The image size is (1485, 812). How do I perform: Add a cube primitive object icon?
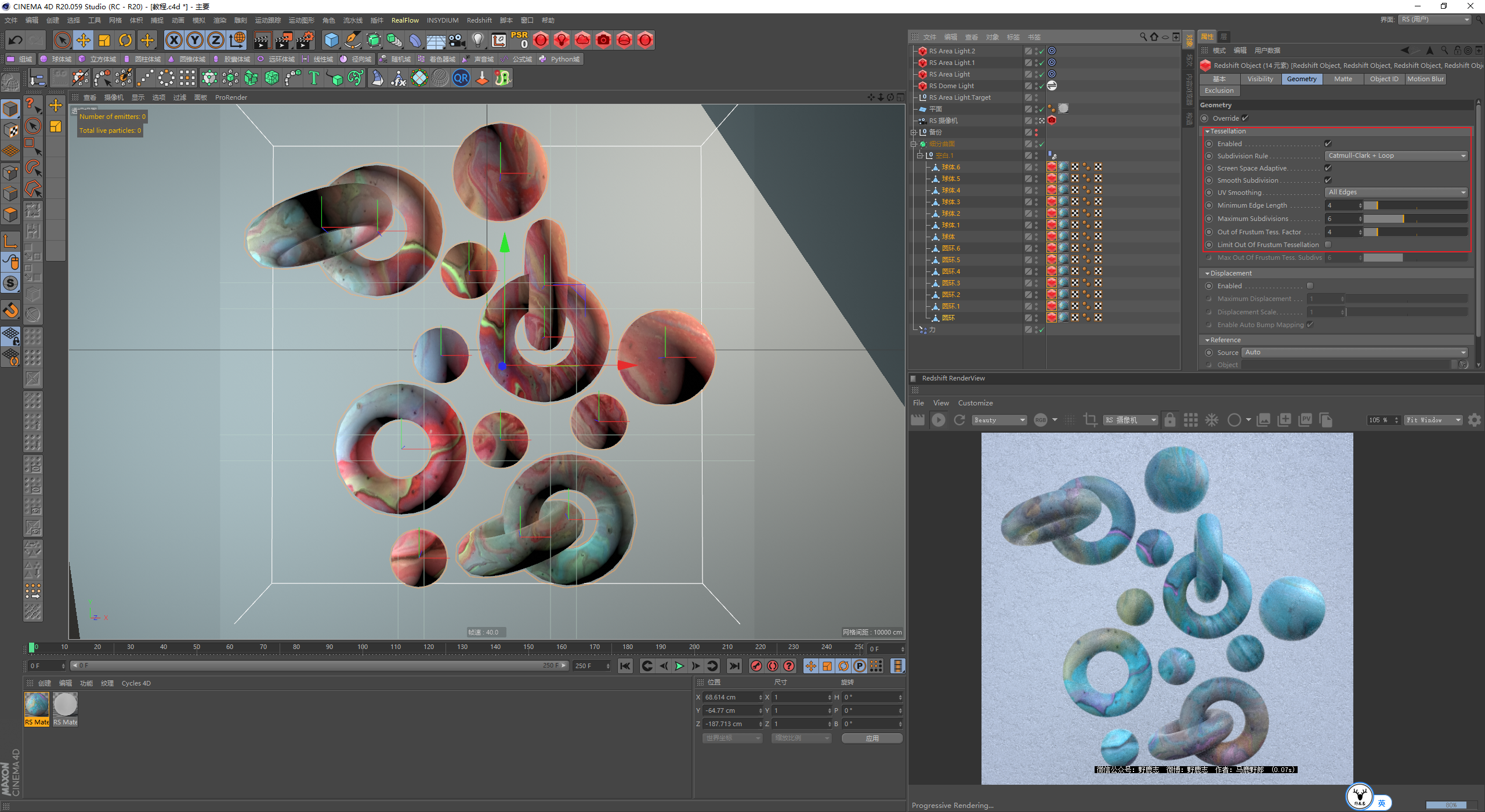331,40
